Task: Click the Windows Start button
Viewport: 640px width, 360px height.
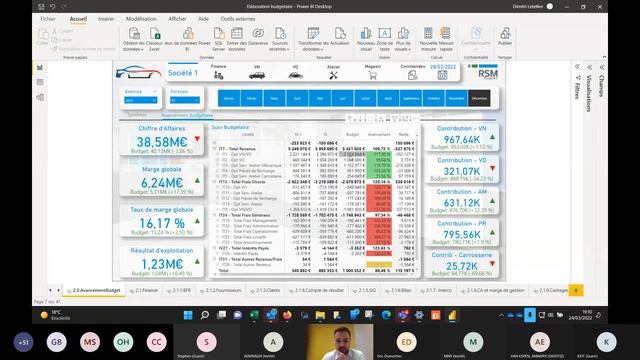Action: (188, 315)
